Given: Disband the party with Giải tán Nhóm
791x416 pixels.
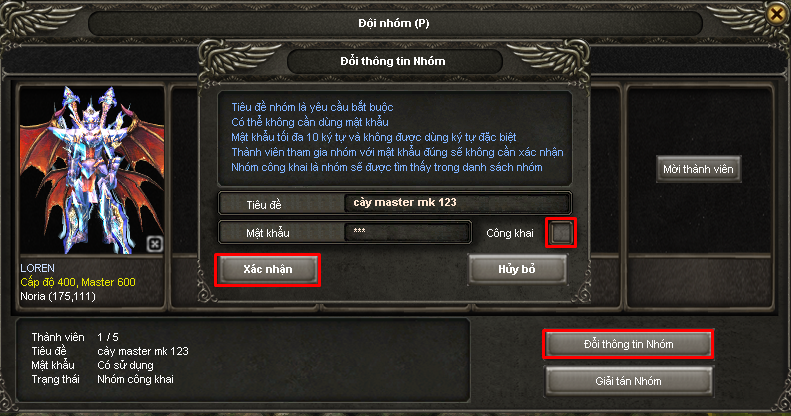Looking at the screenshot, I should (628, 381).
